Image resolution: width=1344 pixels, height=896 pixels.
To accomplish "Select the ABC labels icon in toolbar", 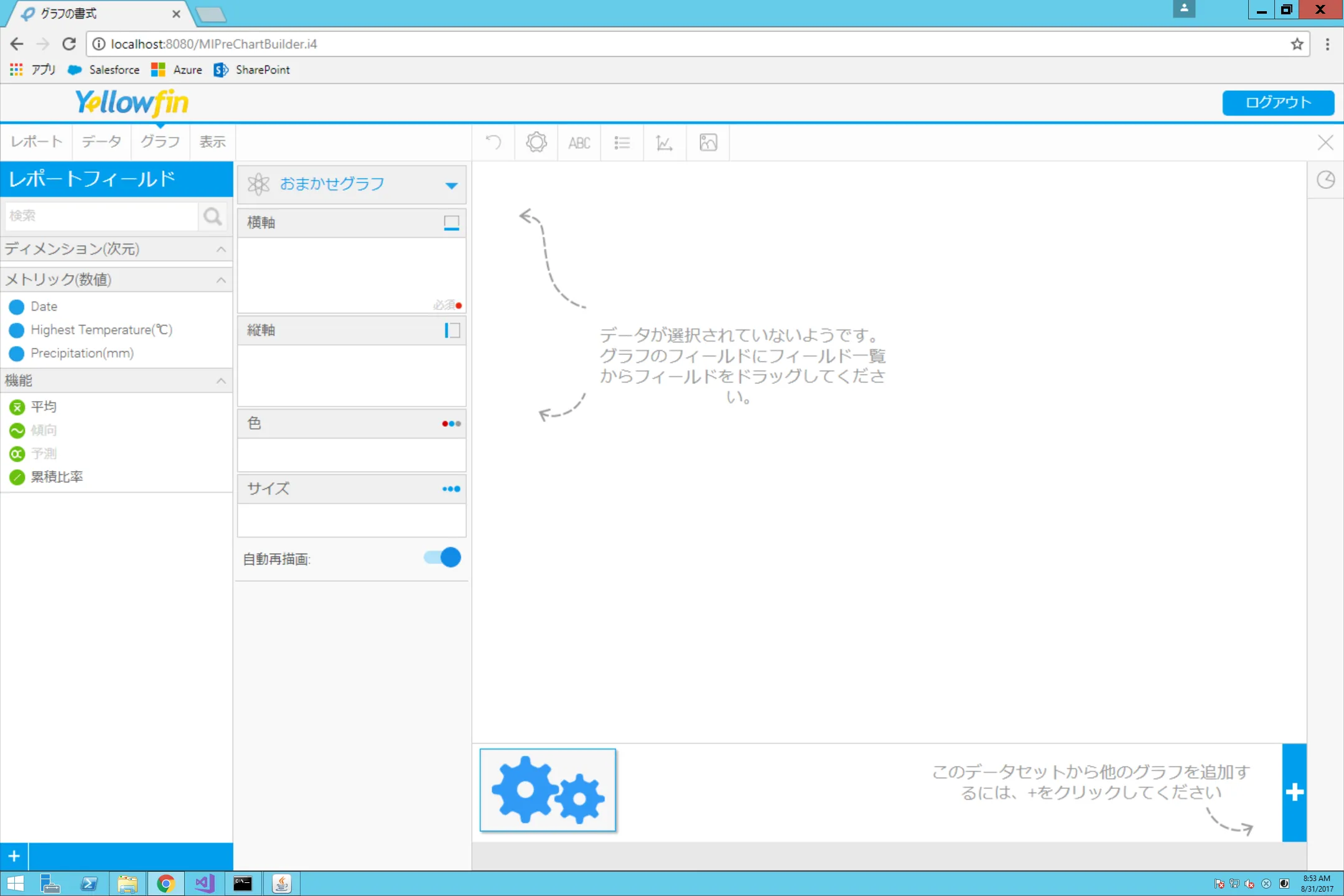I will tap(579, 142).
